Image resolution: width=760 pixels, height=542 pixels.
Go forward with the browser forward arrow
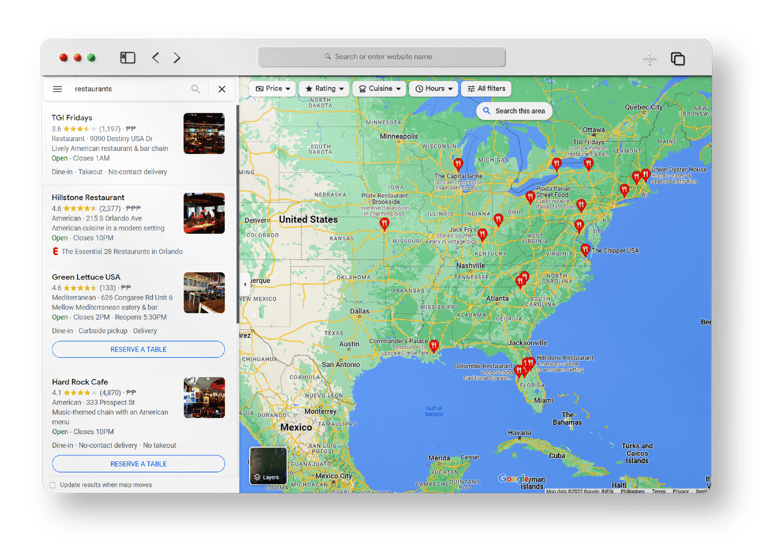[177, 58]
